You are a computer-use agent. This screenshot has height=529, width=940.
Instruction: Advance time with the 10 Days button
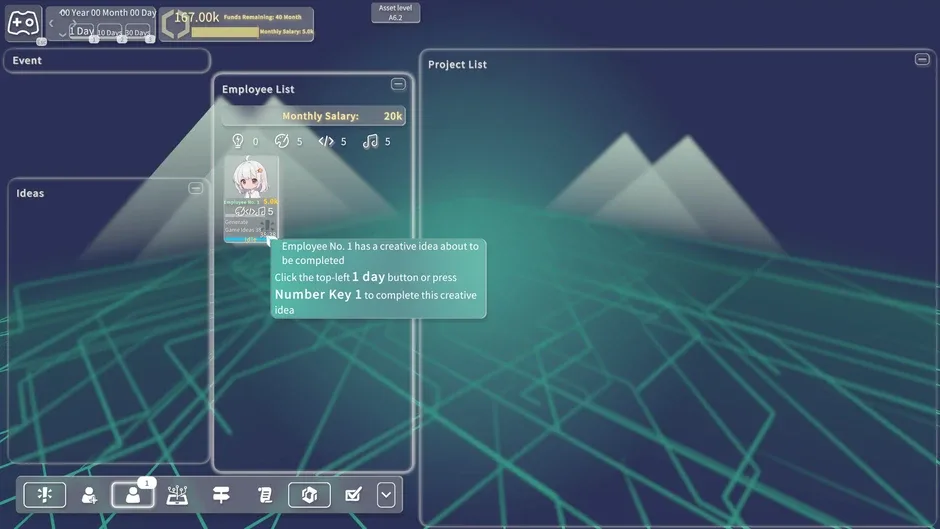110,32
